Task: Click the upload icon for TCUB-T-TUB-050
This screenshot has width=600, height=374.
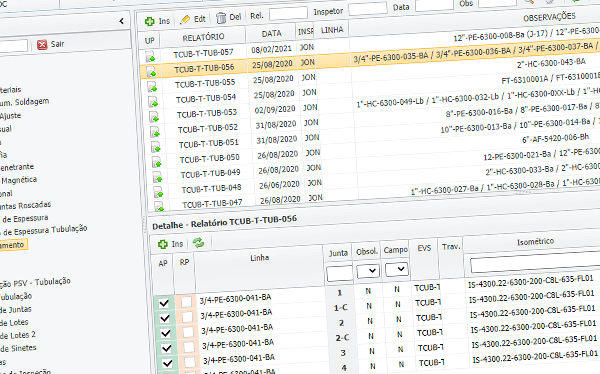Action: pos(157,162)
